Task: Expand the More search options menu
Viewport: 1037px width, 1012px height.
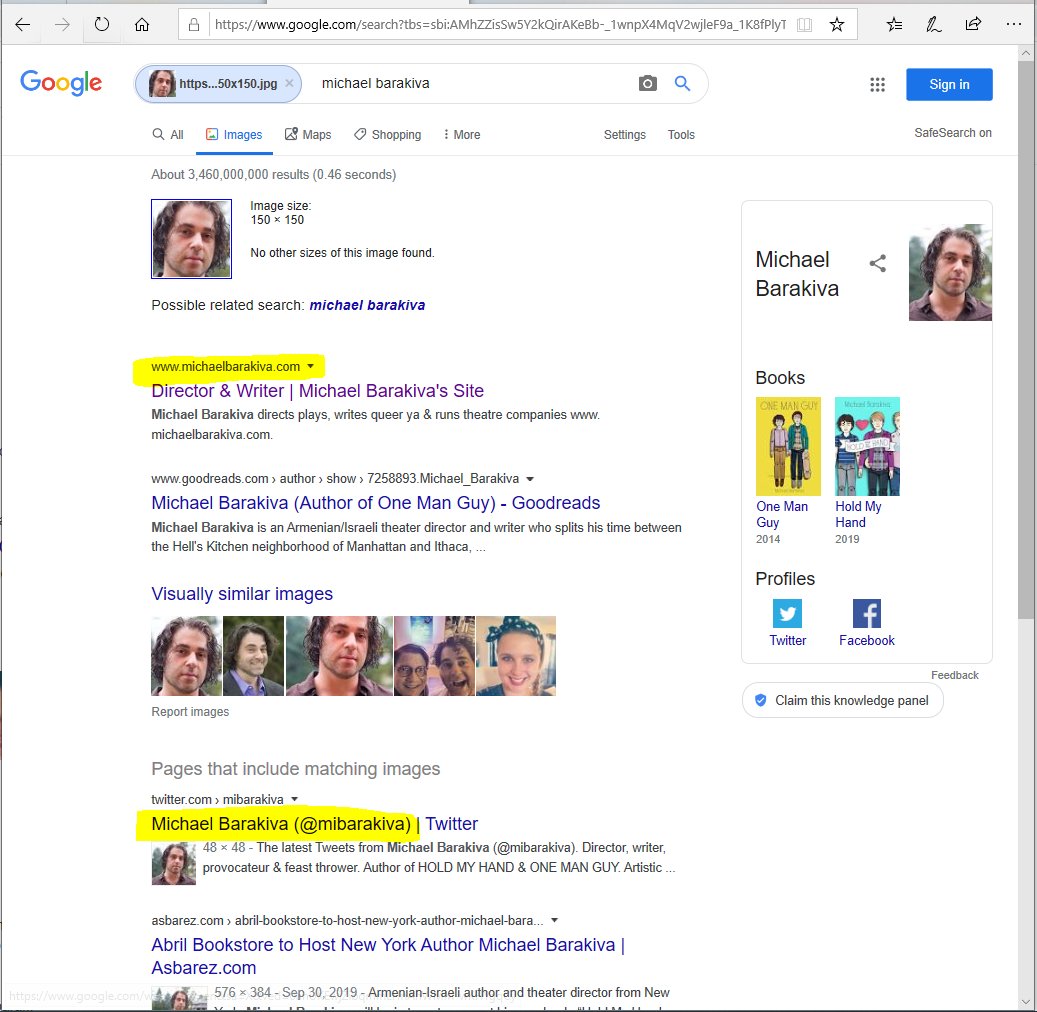Action: tap(462, 134)
